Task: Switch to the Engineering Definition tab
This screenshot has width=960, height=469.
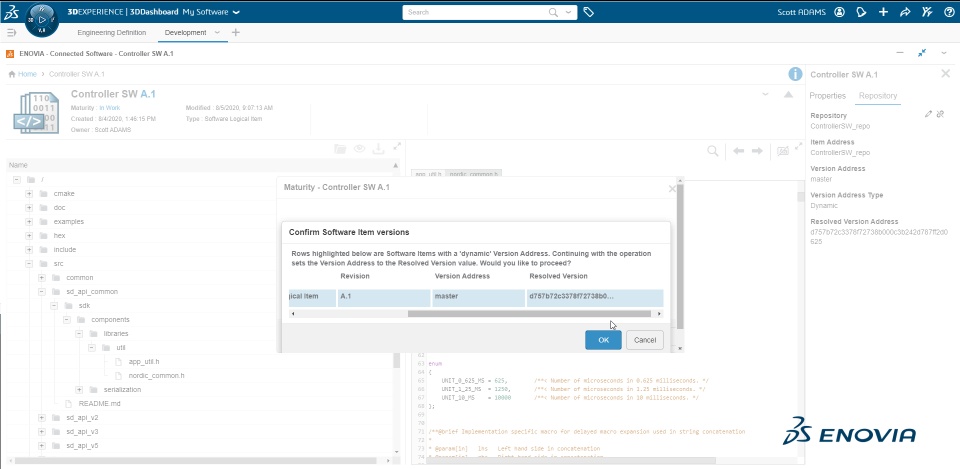Action: (x=111, y=32)
